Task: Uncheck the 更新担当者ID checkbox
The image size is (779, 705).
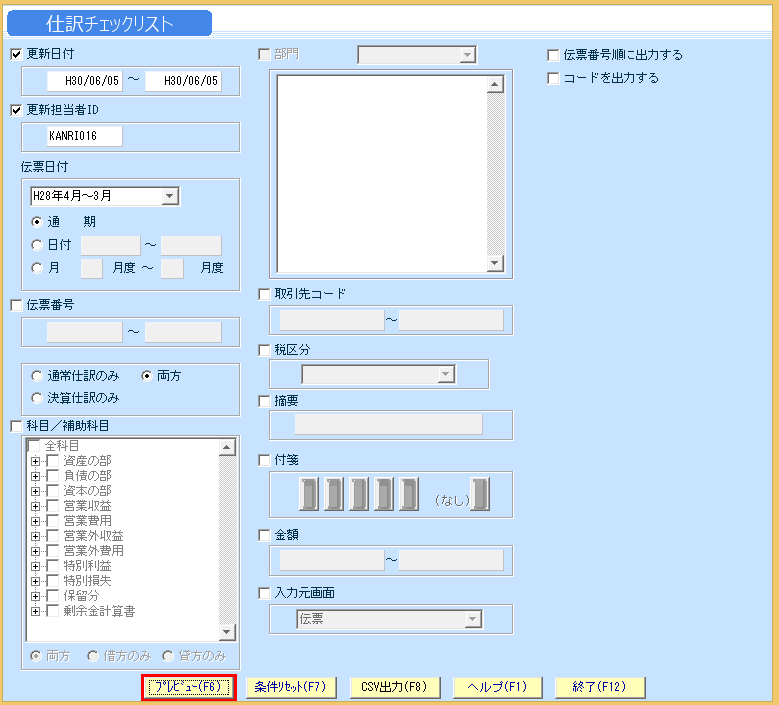Action: (16, 110)
